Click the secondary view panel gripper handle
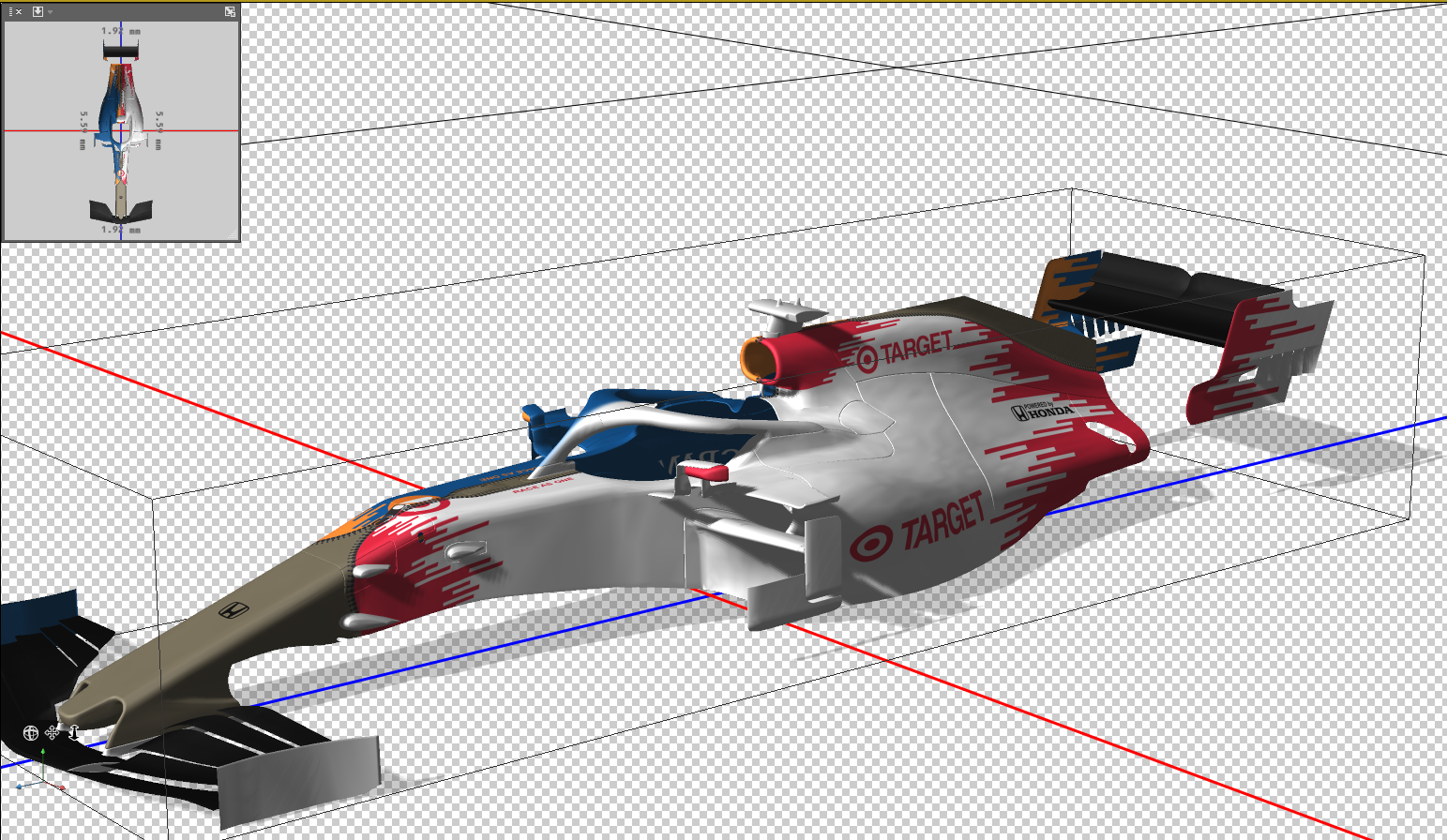The image size is (1447, 840). (9, 11)
